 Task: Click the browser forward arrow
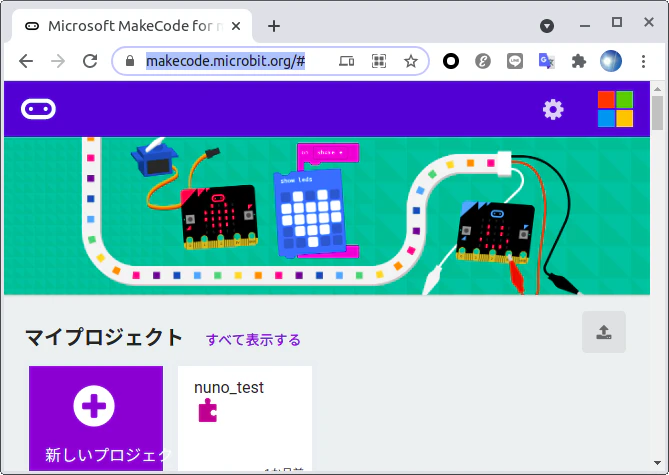58,61
